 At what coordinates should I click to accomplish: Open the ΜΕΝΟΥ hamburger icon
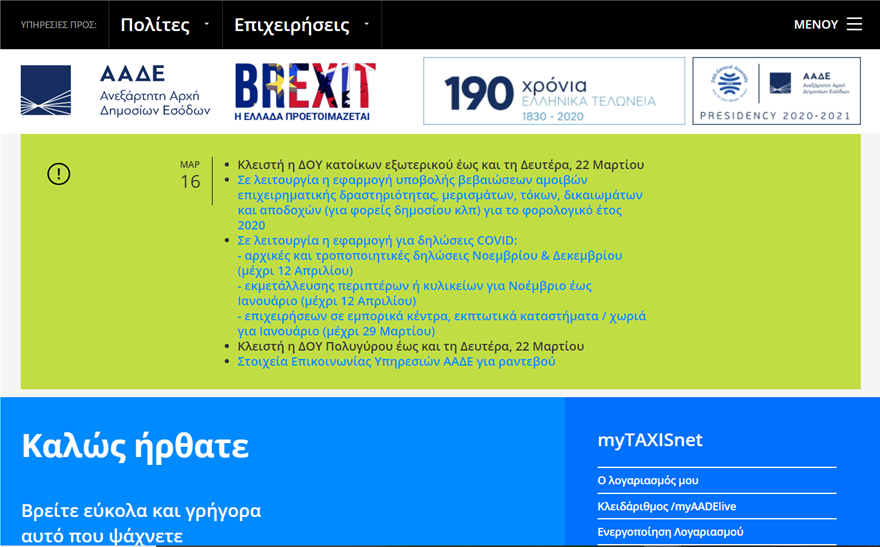854,24
